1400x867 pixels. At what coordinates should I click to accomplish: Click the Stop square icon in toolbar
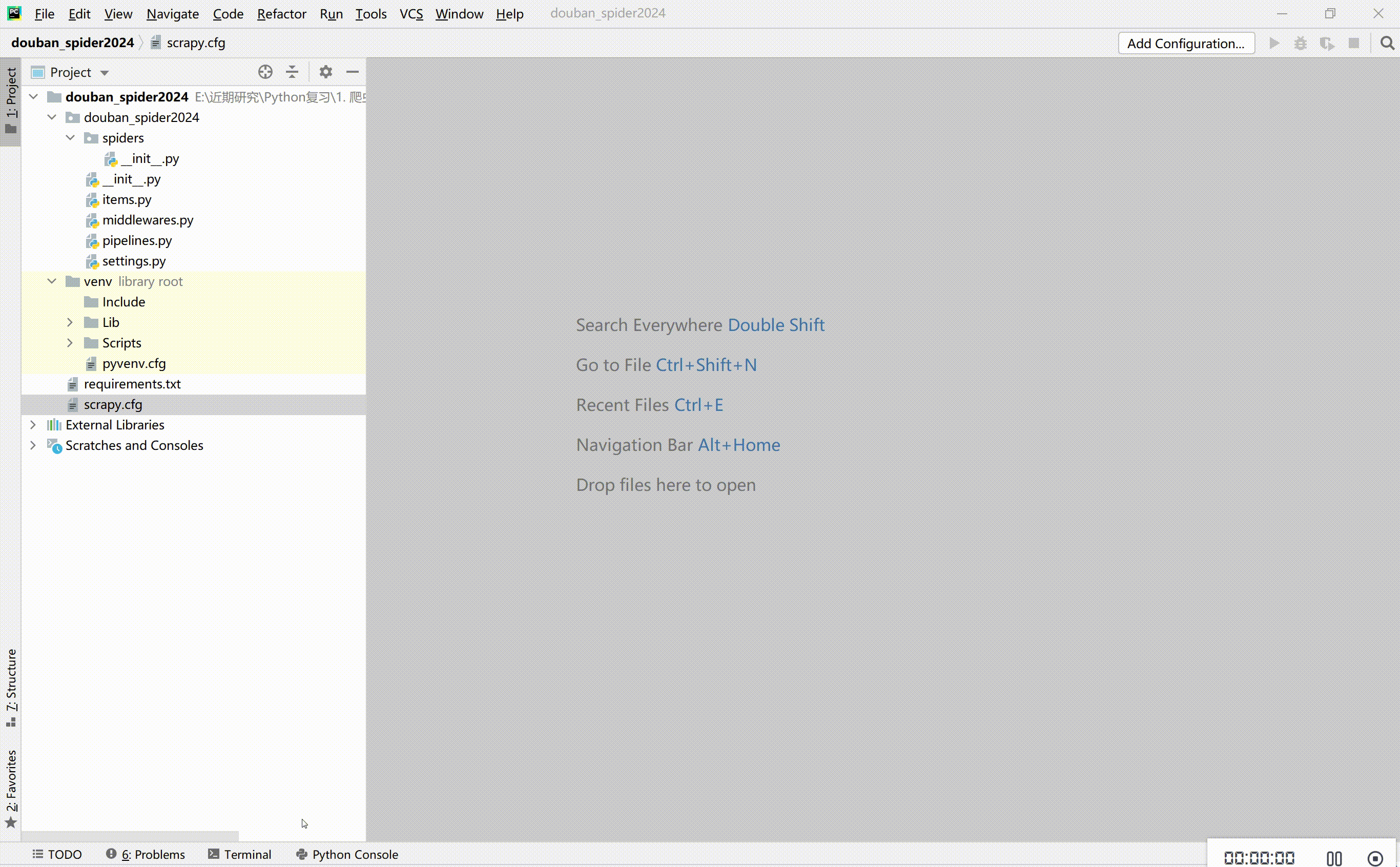tap(1353, 44)
